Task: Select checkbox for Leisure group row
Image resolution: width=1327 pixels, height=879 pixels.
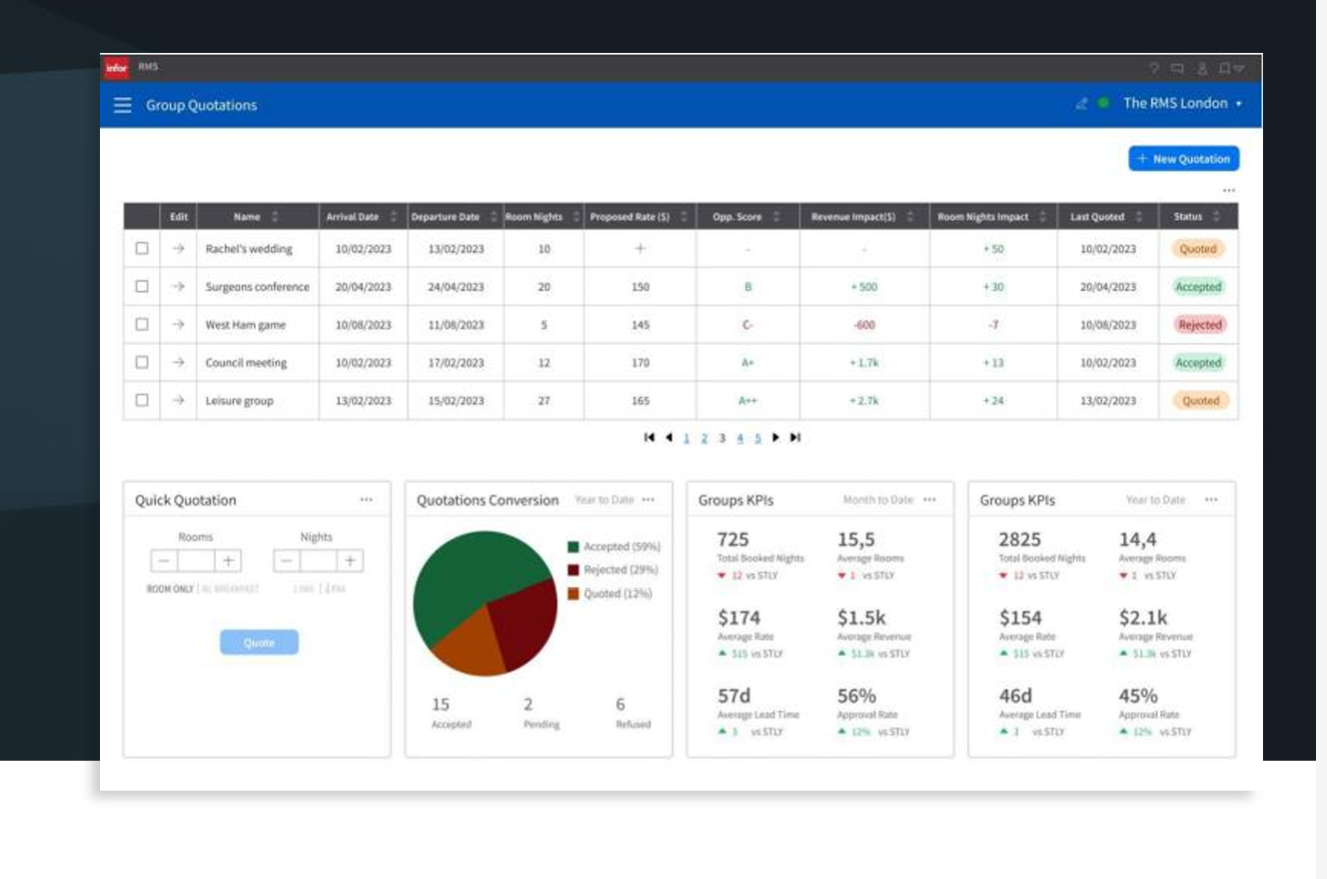Action: [142, 400]
